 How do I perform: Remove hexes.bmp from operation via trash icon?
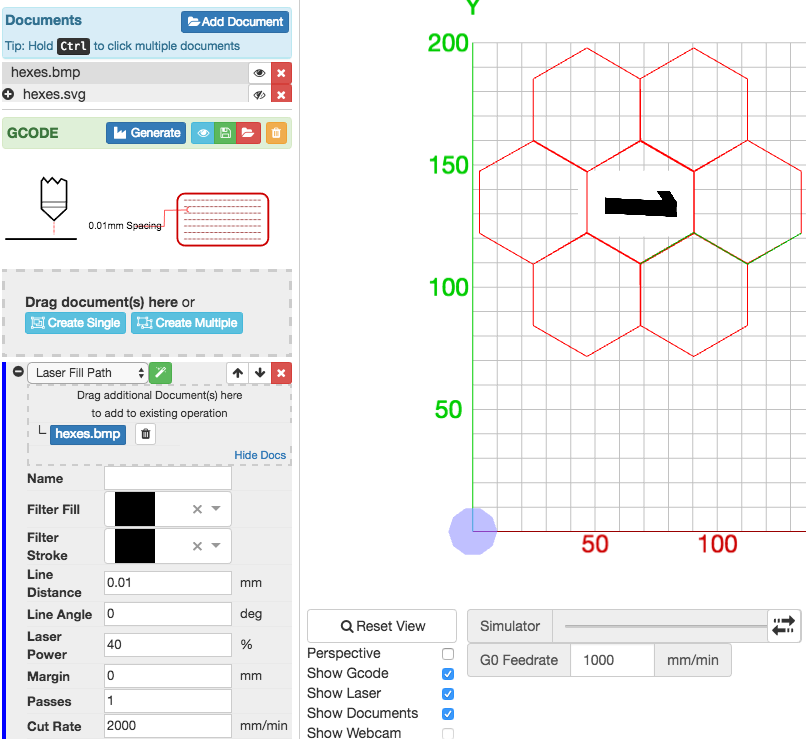click(x=145, y=434)
